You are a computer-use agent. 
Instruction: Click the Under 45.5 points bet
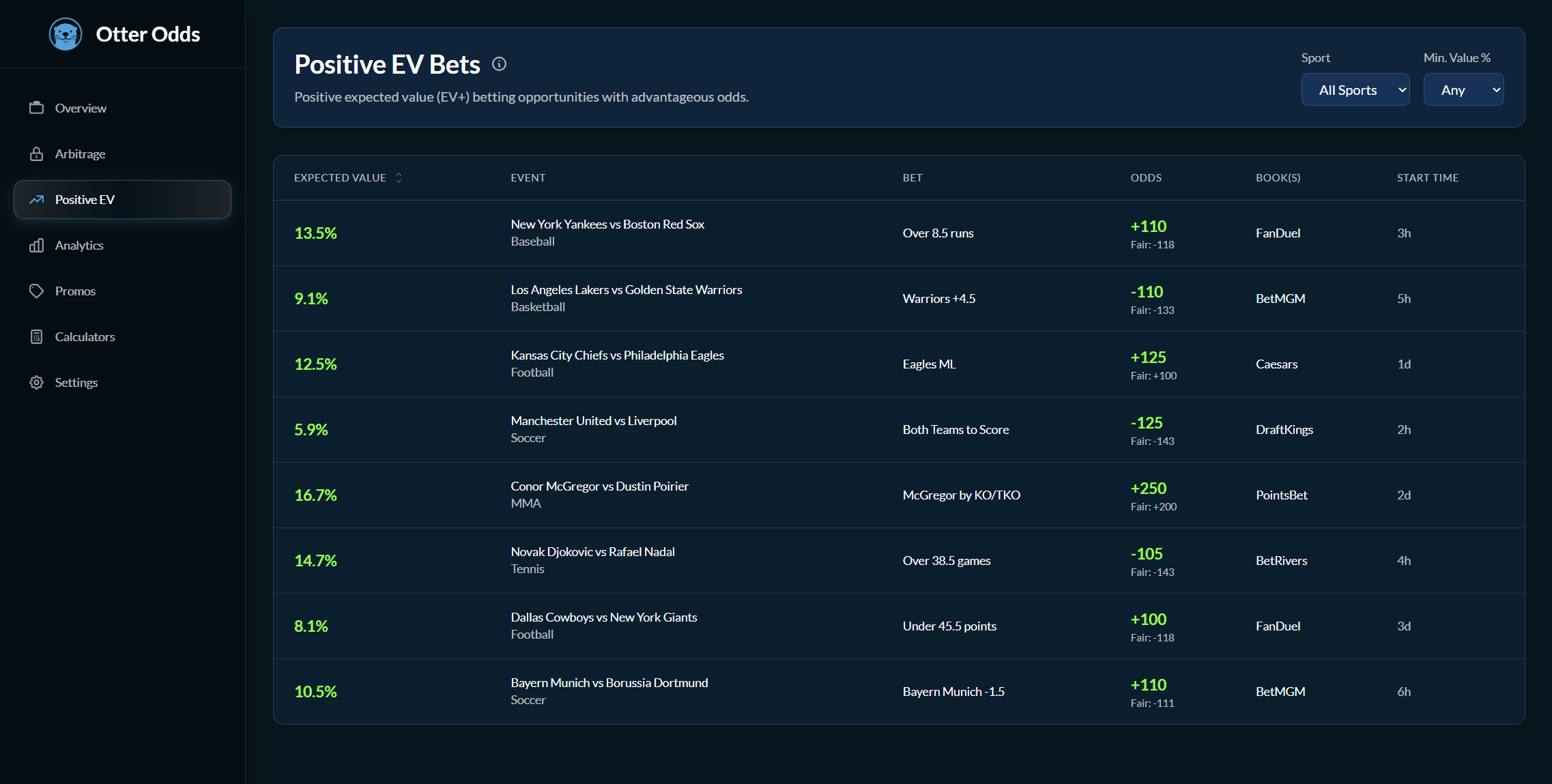(949, 626)
